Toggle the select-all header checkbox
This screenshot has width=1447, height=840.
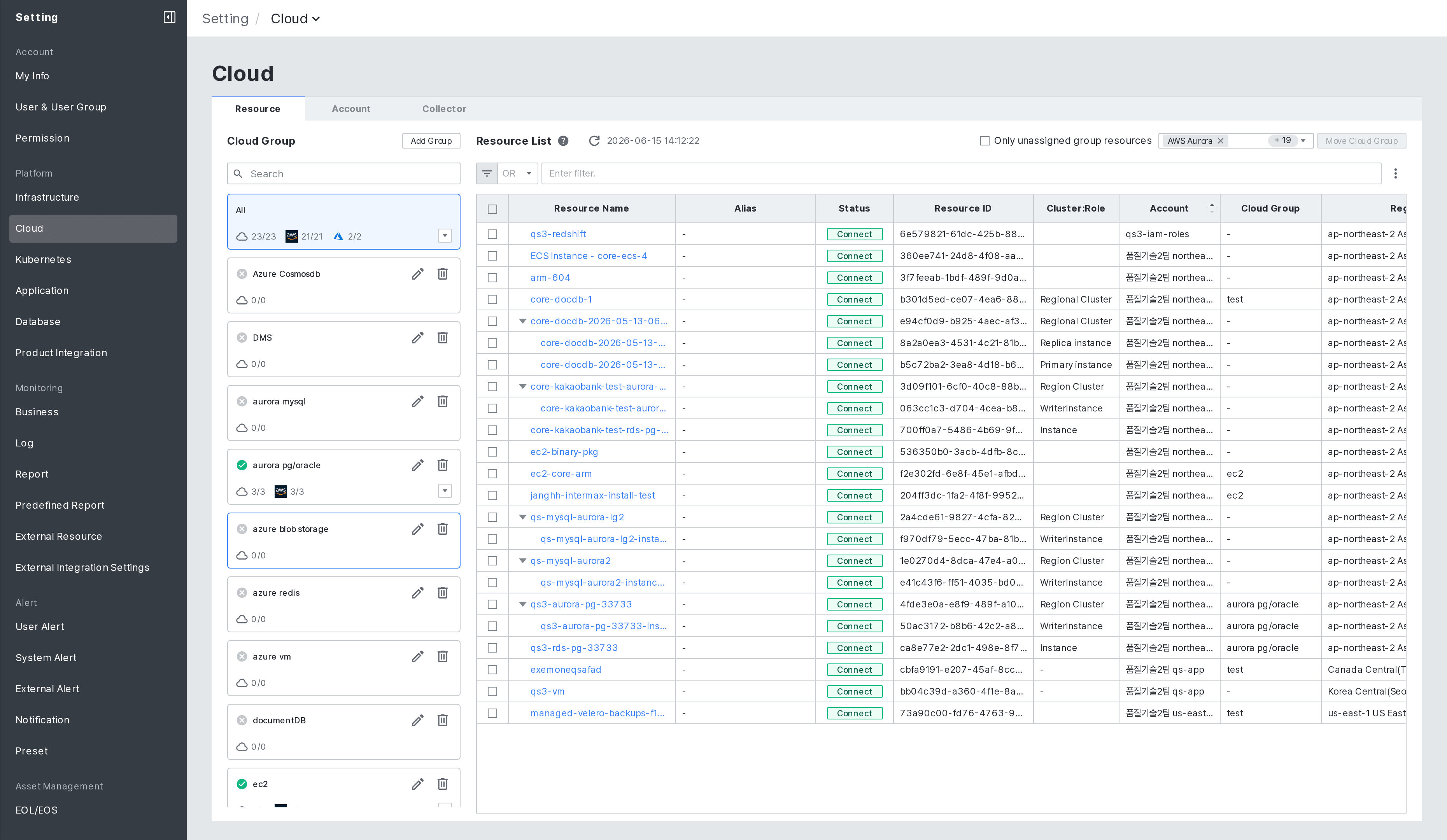click(x=492, y=209)
